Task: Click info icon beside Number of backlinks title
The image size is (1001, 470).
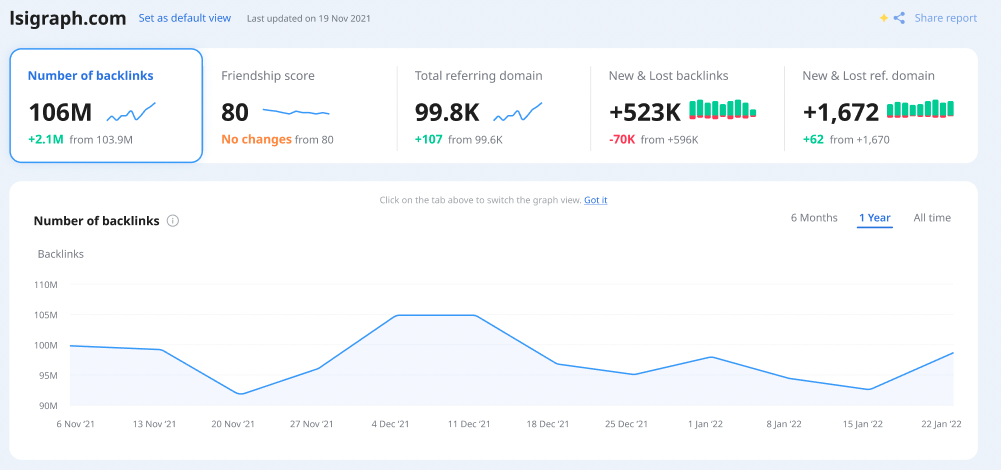Action: click(x=173, y=221)
